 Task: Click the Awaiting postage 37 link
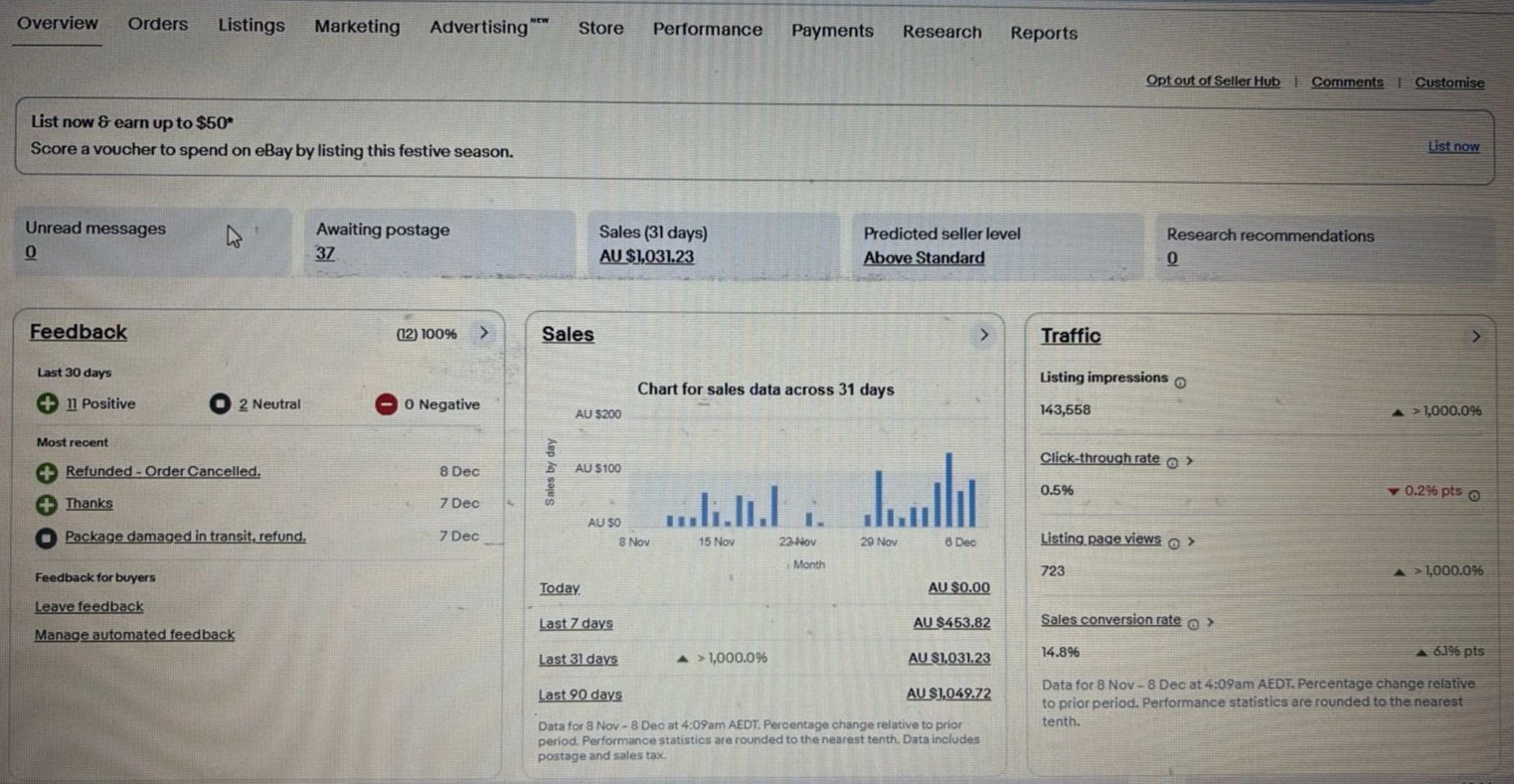(x=325, y=253)
